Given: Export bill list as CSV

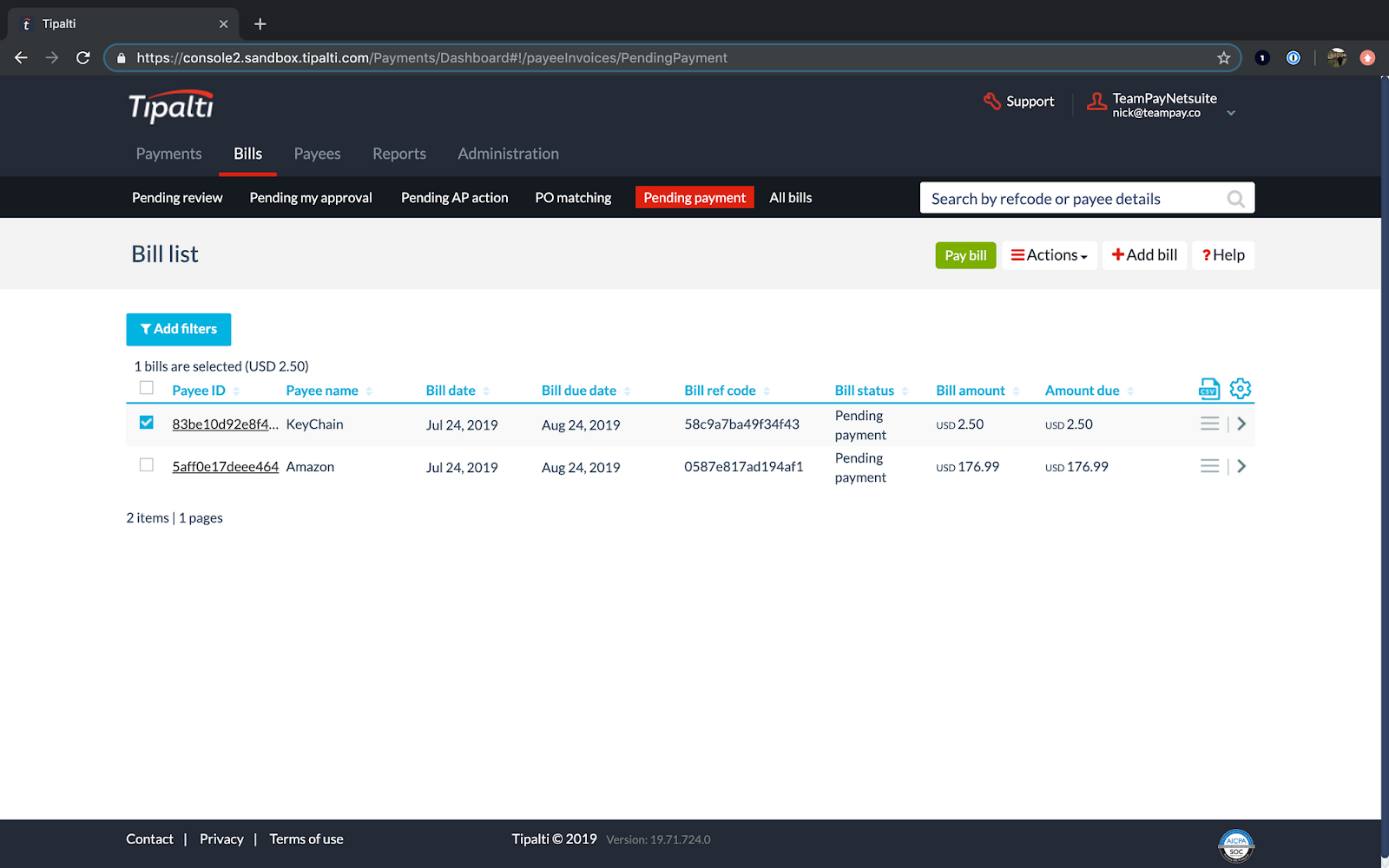Looking at the screenshot, I should pyautogui.click(x=1209, y=389).
